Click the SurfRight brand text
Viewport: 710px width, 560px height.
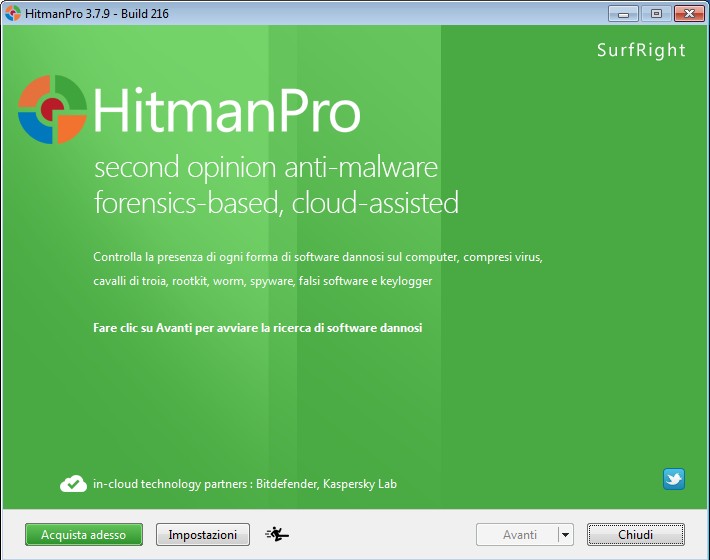pyautogui.click(x=641, y=50)
